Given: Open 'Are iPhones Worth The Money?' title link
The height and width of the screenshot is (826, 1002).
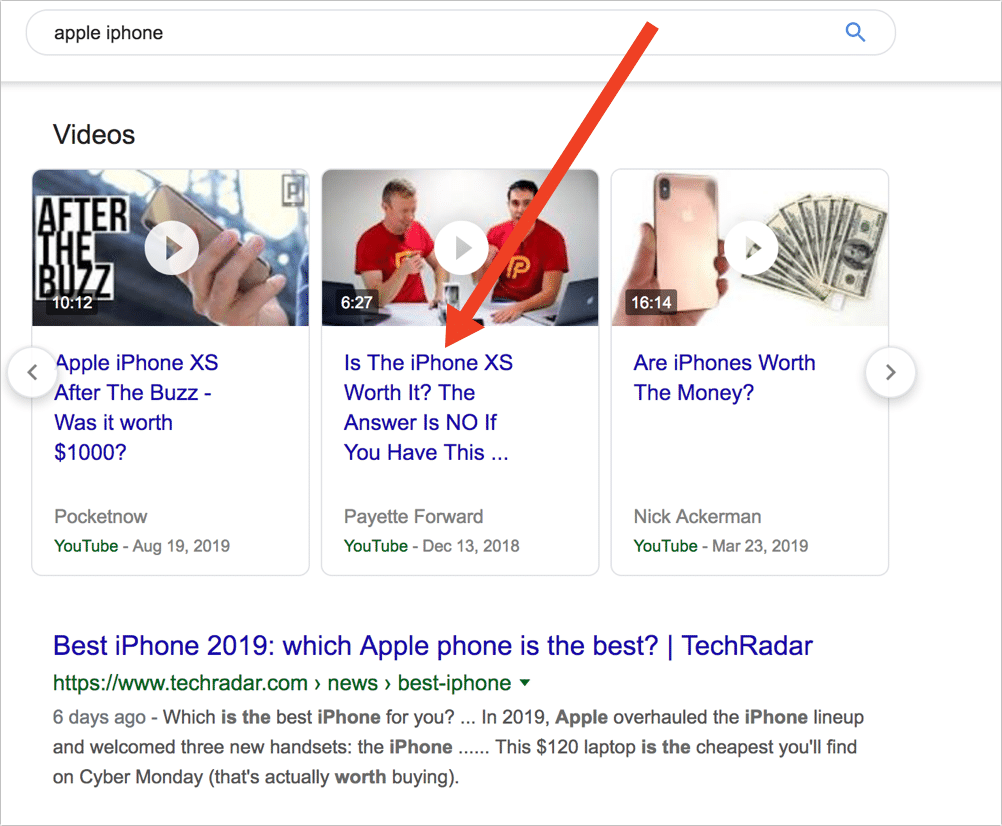Looking at the screenshot, I should [724, 378].
